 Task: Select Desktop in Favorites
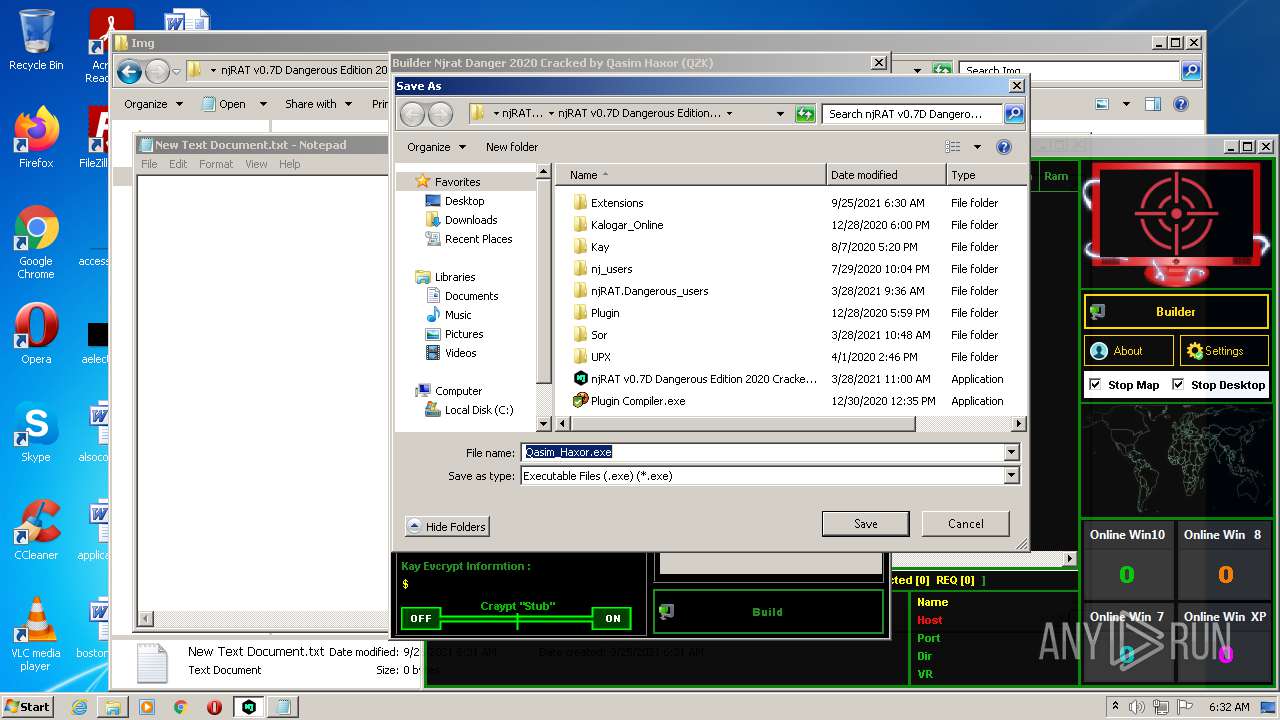464,201
